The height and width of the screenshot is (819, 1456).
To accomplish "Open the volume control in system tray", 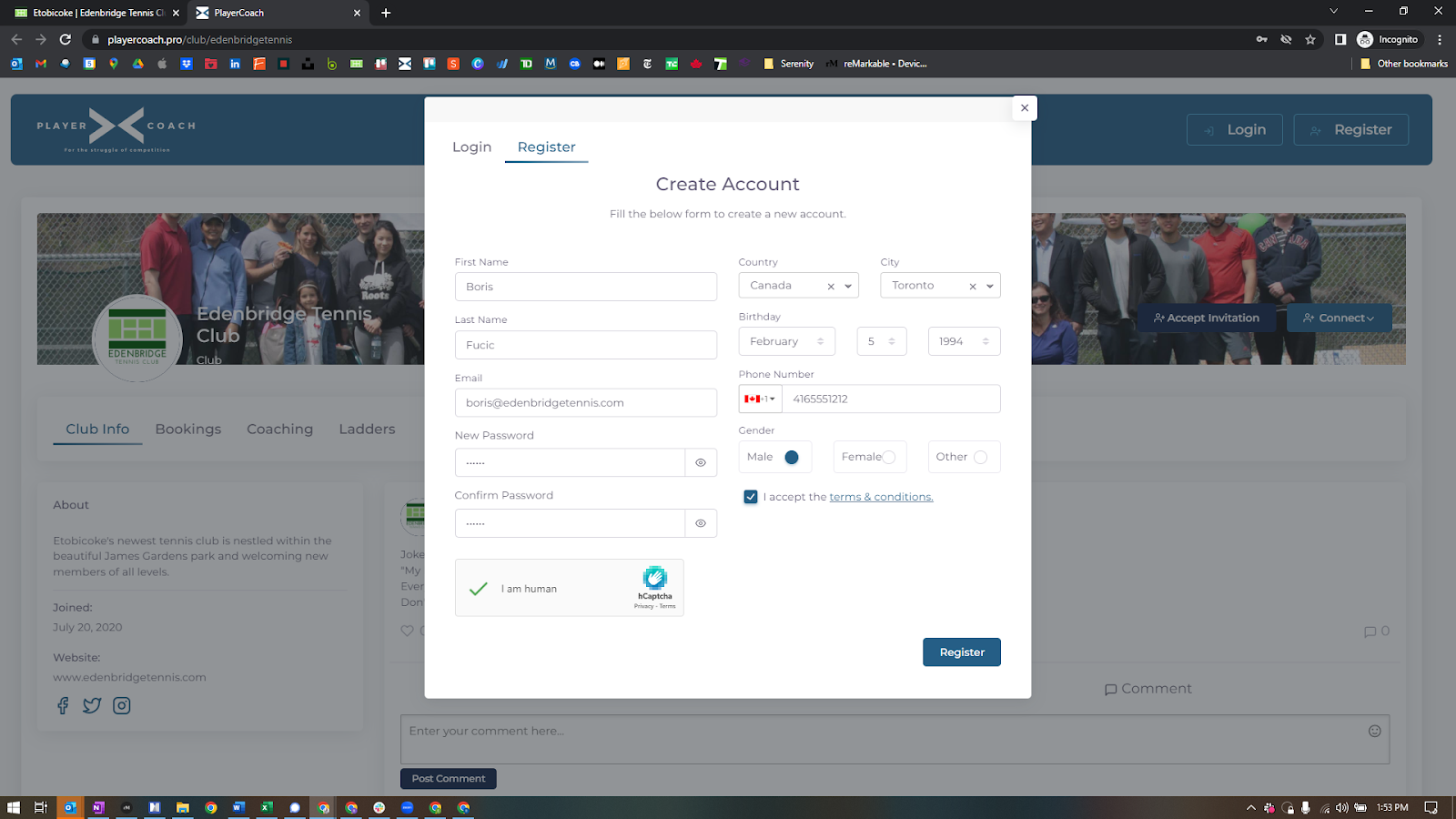I will 1342,807.
